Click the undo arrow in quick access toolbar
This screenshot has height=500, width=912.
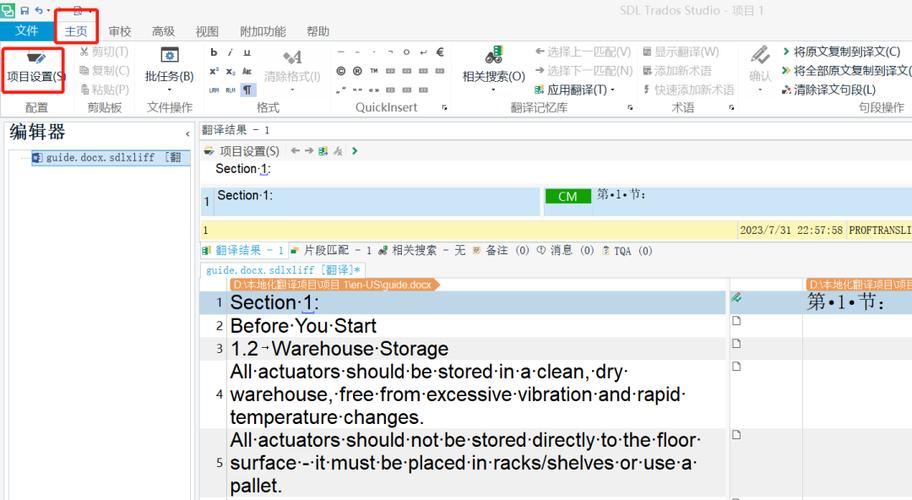39,10
